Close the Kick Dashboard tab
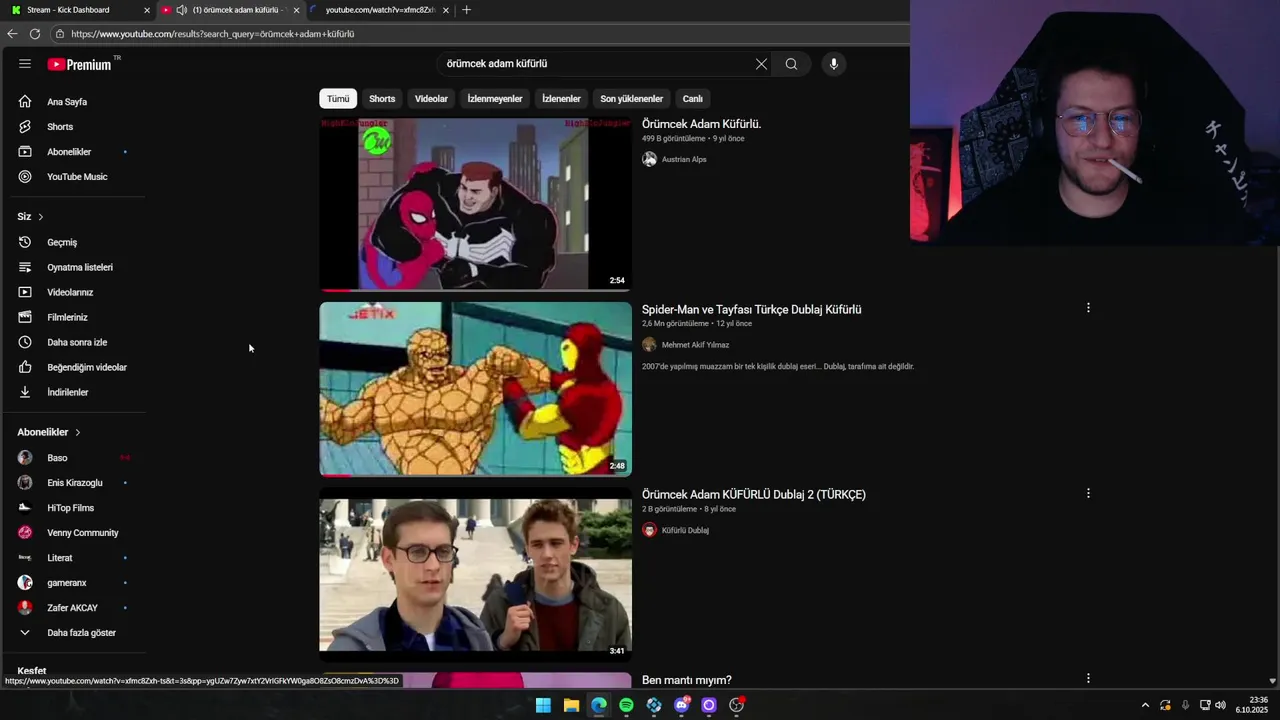The height and width of the screenshot is (720, 1280). click(x=147, y=10)
